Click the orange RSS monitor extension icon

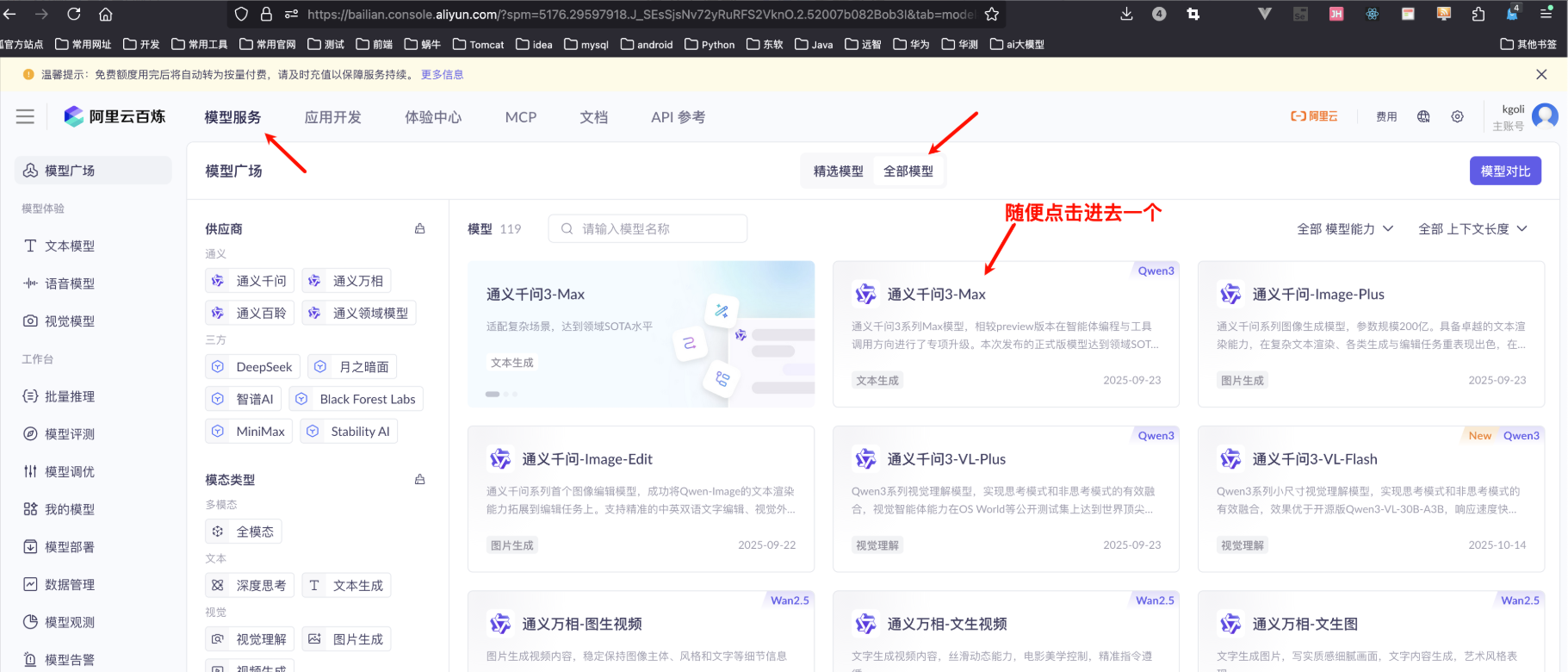coord(1444,14)
